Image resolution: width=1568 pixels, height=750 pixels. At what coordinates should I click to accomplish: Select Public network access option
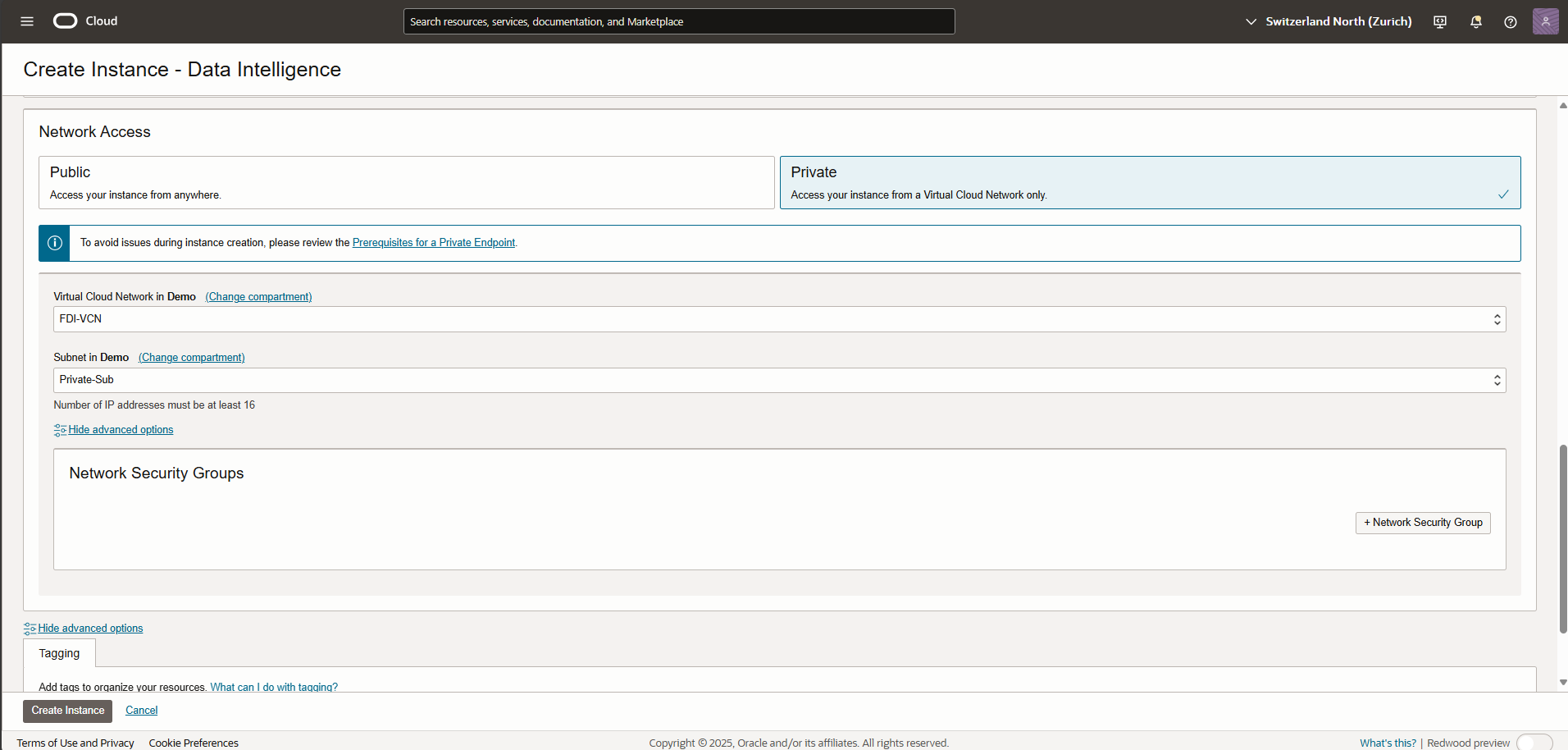pos(406,182)
